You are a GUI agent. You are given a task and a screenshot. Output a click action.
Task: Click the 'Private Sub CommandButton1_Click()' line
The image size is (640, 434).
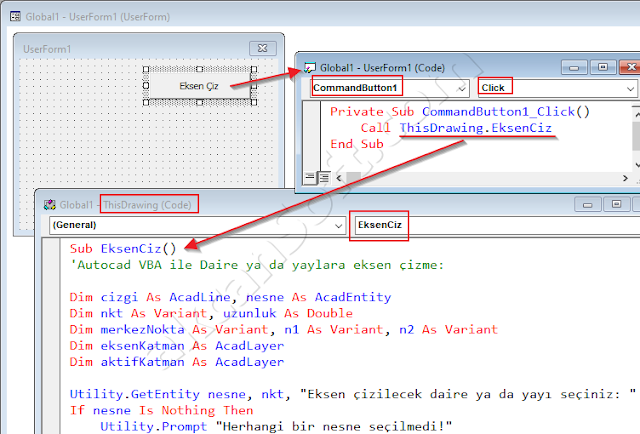pyautogui.click(x=460, y=112)
